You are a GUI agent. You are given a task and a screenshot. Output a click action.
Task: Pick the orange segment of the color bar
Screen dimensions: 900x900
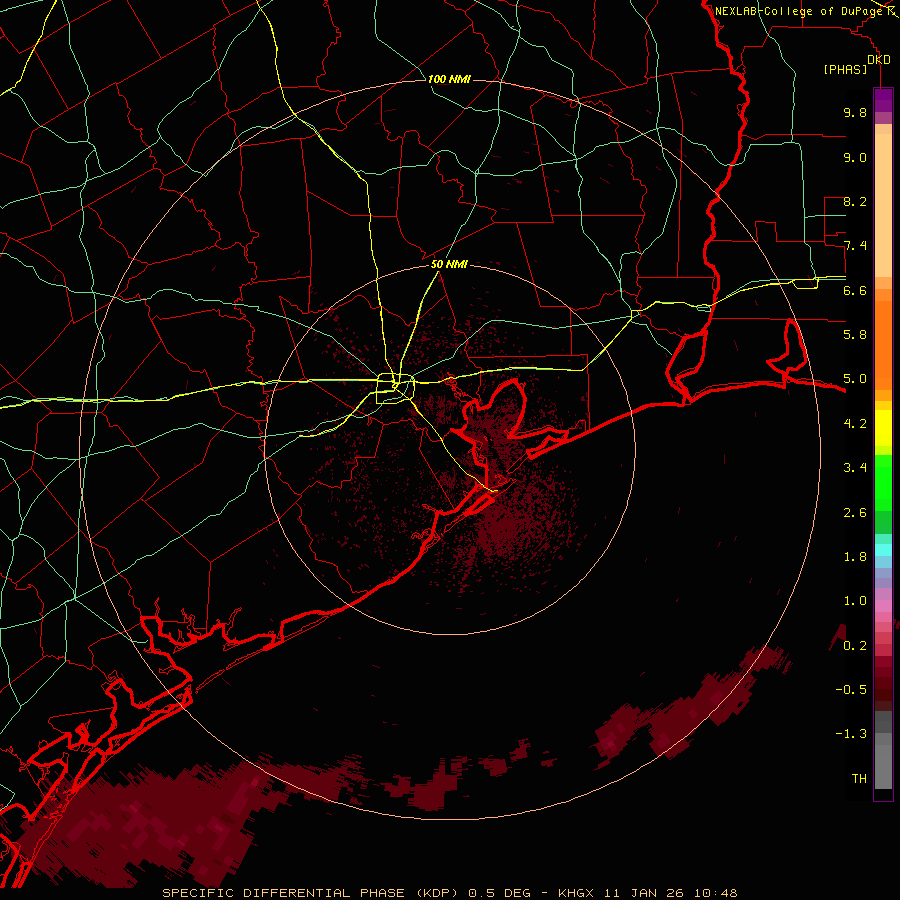click(x=883, y=344)
